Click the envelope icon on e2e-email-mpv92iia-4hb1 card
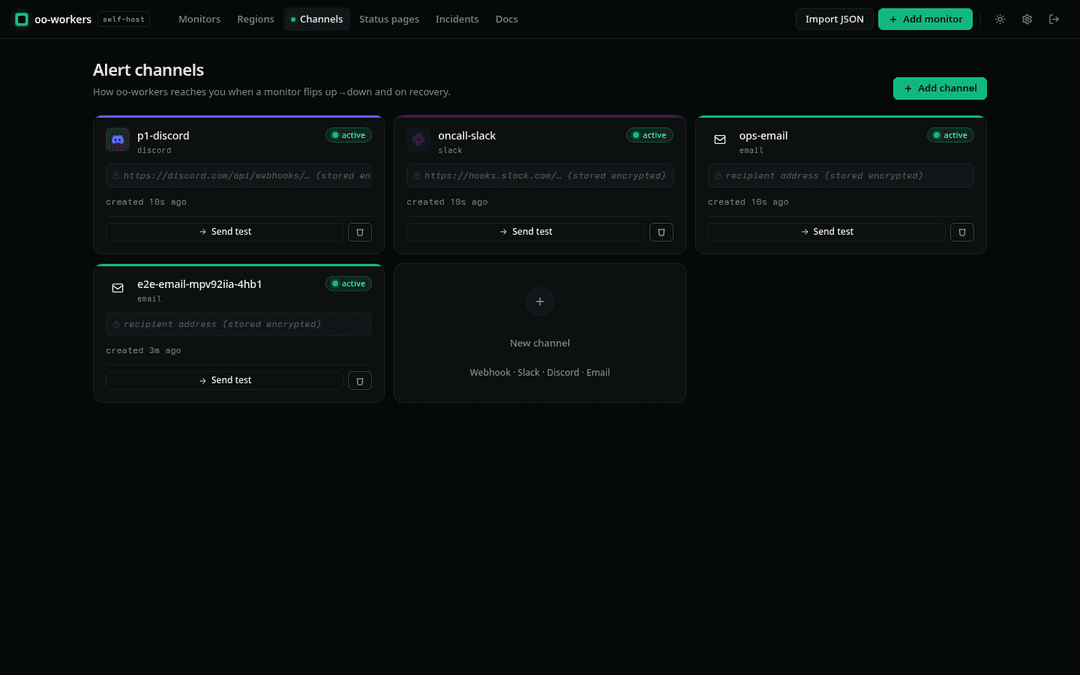 click(118, 288)
